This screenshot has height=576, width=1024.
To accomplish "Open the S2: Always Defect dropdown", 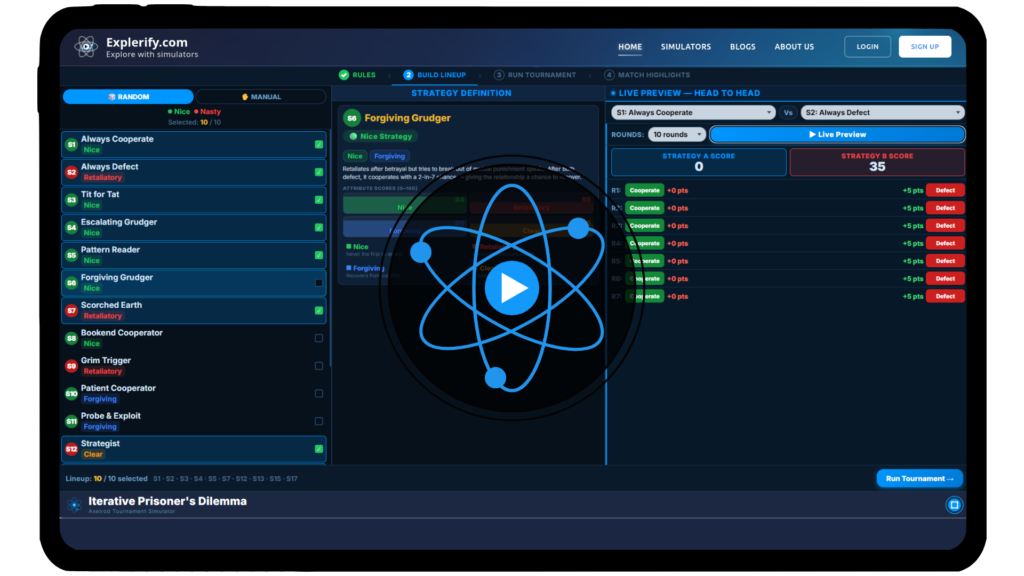I will tap(882, 112).
